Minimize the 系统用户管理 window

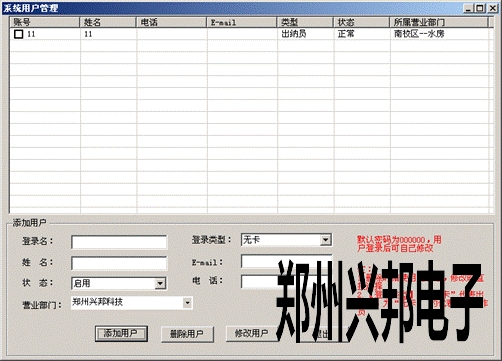pos(469,8)
